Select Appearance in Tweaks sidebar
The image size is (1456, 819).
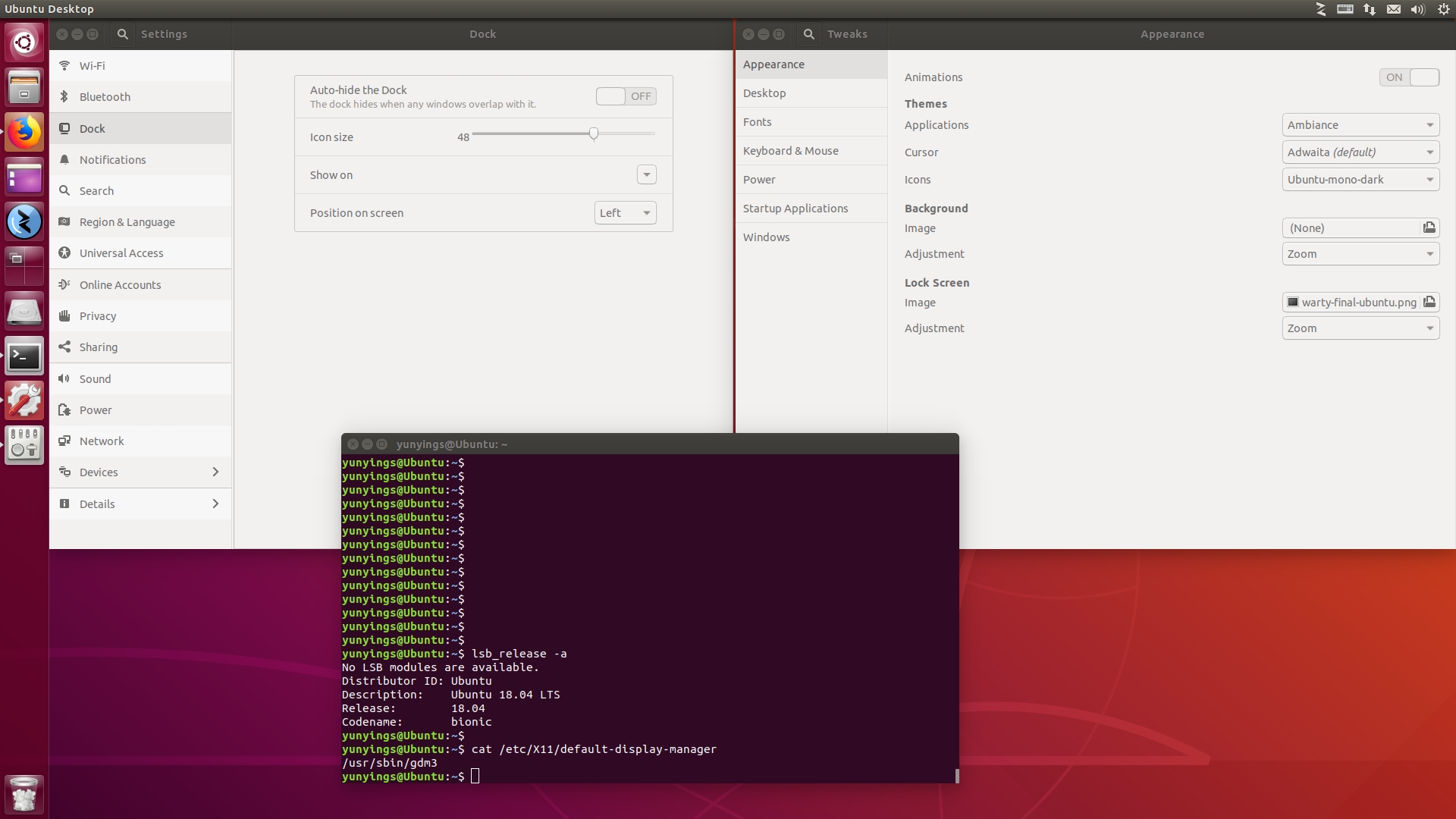(811, 64)
